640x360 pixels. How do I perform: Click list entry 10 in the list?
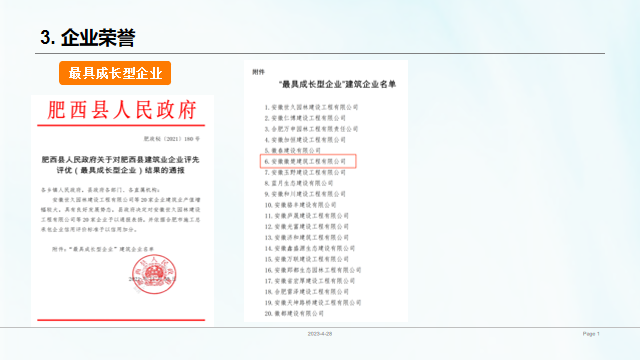(x=300, y=205)
